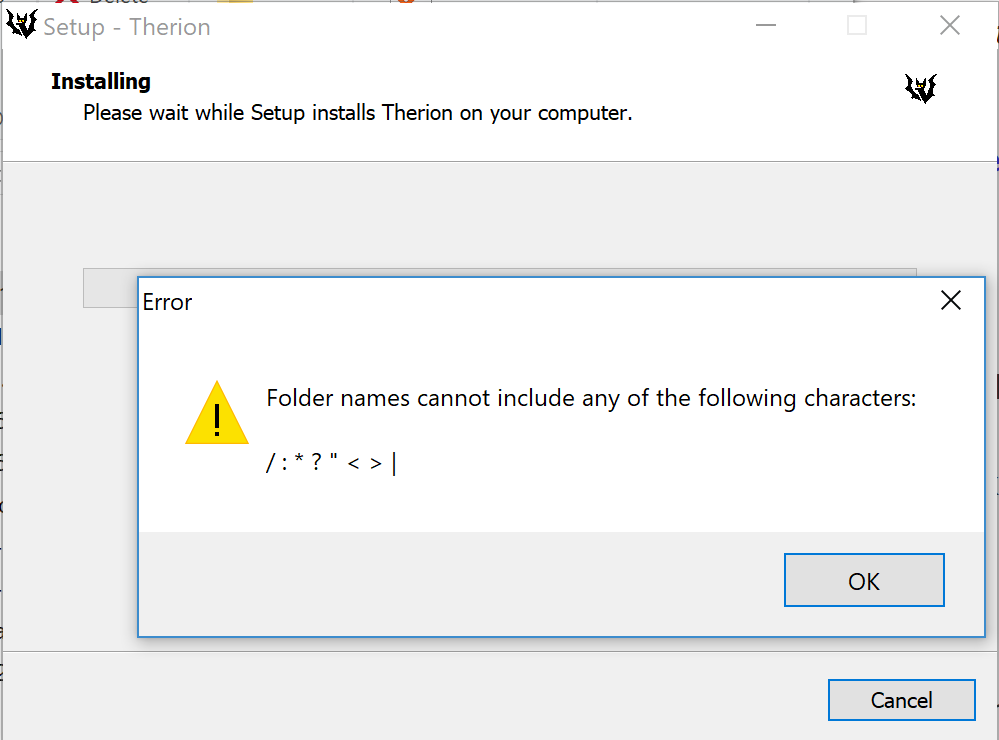Viewport: 999px width, 740px height.
Task: Click the "Please wait while Setup installs" text
Action: coord(227,113)
